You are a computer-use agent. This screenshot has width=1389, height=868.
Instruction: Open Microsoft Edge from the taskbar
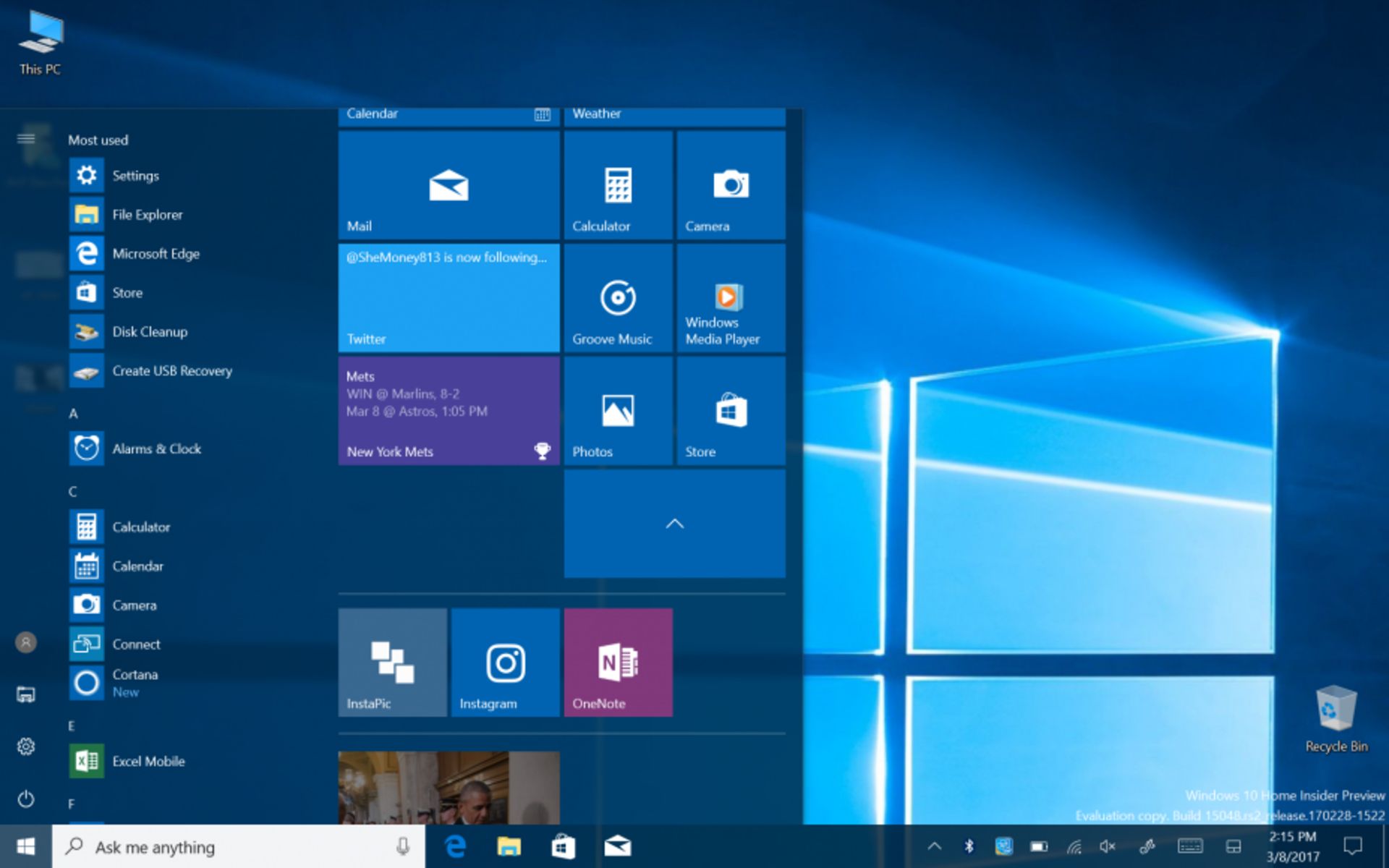[x=455, y=846]
